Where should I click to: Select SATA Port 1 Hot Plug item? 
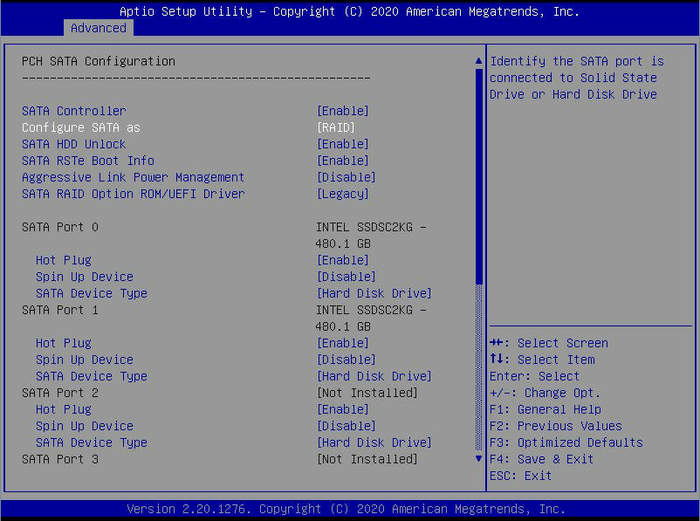click(63, 343)
